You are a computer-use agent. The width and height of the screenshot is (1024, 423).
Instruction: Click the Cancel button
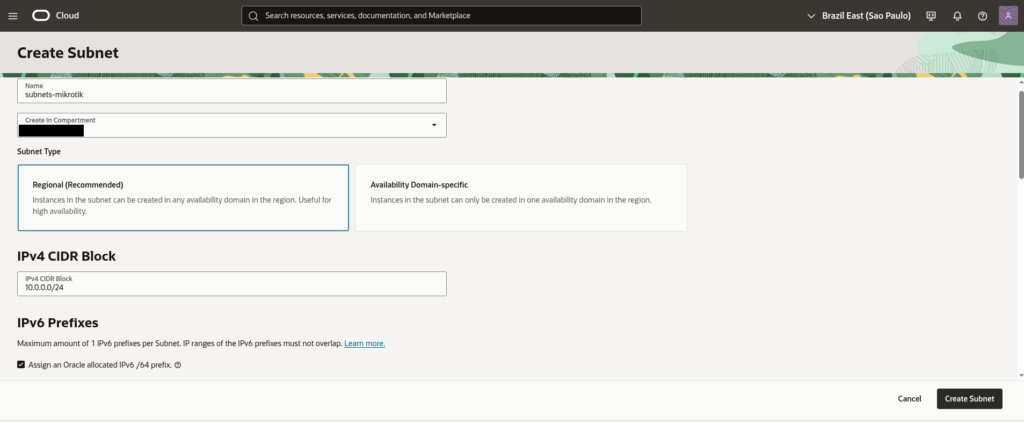(x=909, y=398)
